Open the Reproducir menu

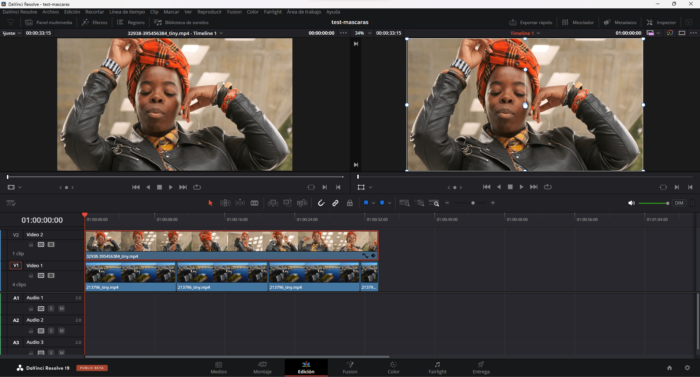tap(209, 12)
